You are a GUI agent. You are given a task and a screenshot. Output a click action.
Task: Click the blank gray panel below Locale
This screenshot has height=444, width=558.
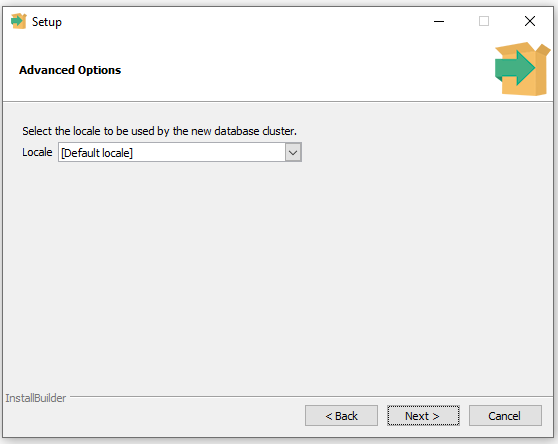(x=278, y=278)
